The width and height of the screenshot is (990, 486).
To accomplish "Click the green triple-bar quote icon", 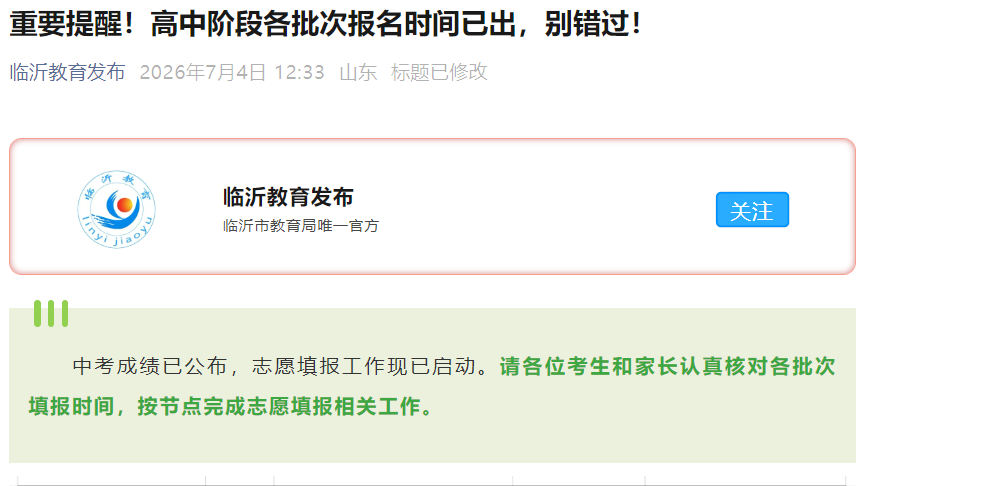I will (51, 314).
